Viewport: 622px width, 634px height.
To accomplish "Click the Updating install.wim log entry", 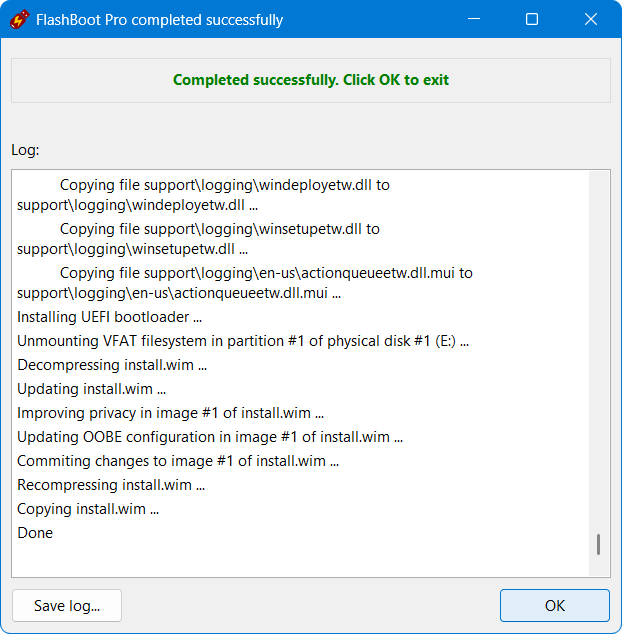I will click(91, 389).
